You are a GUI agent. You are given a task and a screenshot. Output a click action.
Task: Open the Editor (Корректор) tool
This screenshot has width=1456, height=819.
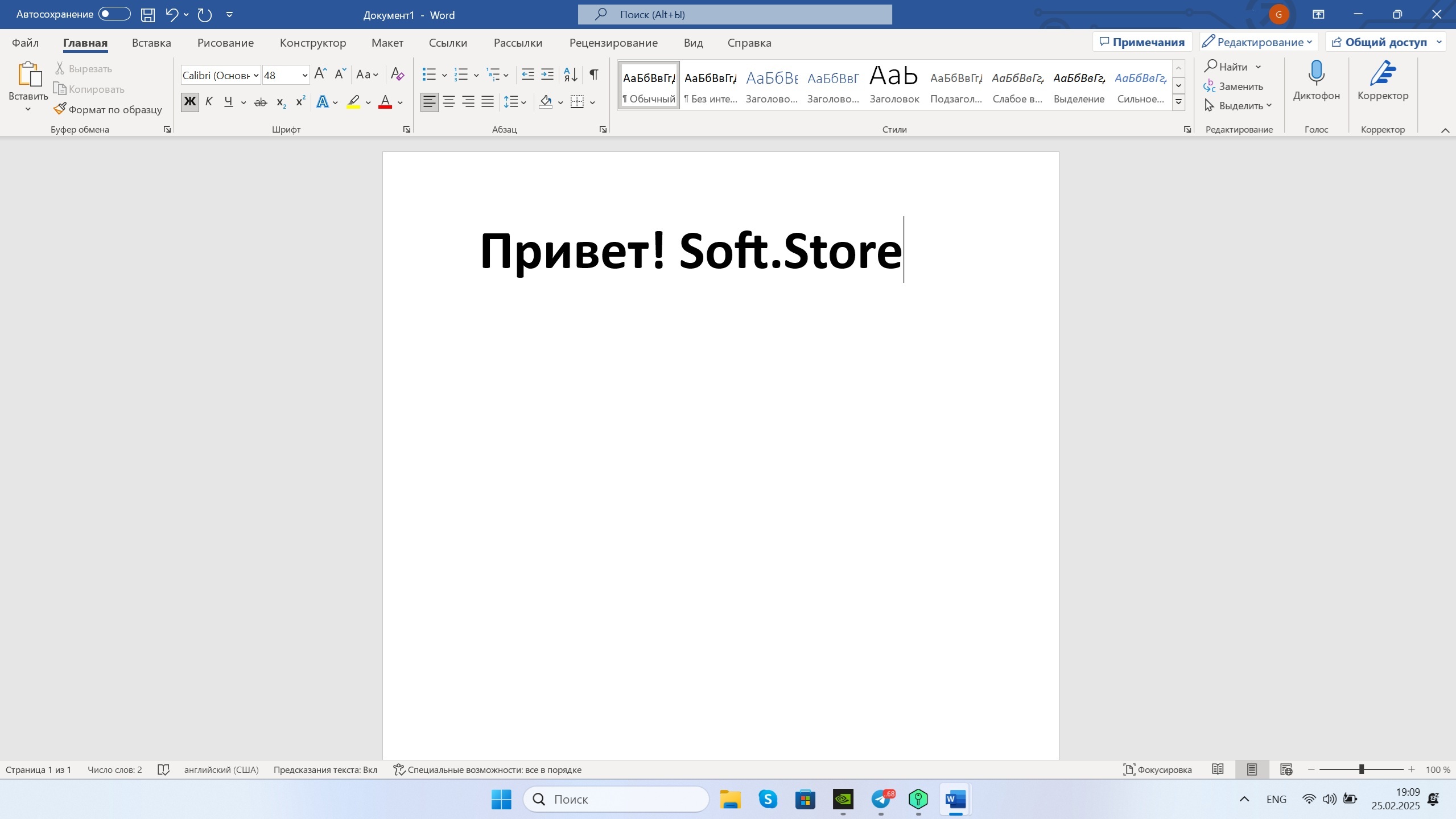(1383, 81)
